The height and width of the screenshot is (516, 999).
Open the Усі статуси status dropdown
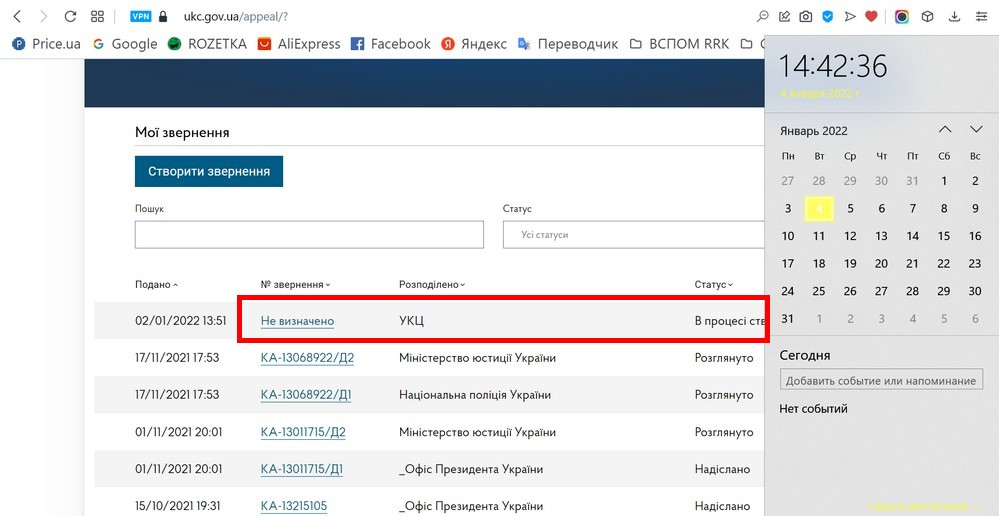pos(633,234)
